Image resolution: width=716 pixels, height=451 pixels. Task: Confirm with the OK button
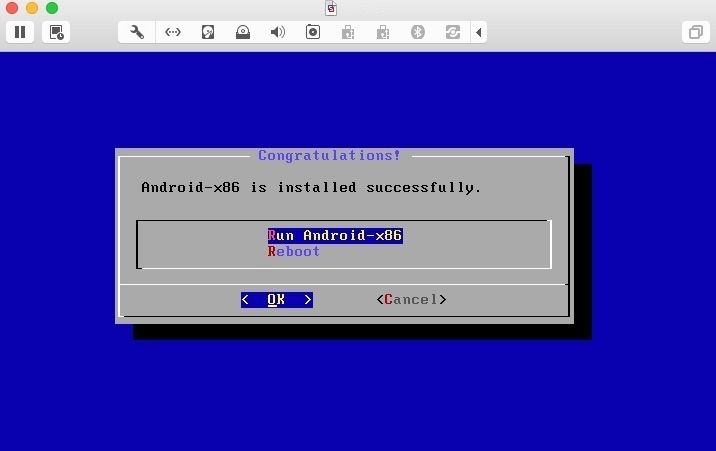(x=277, y=300)
